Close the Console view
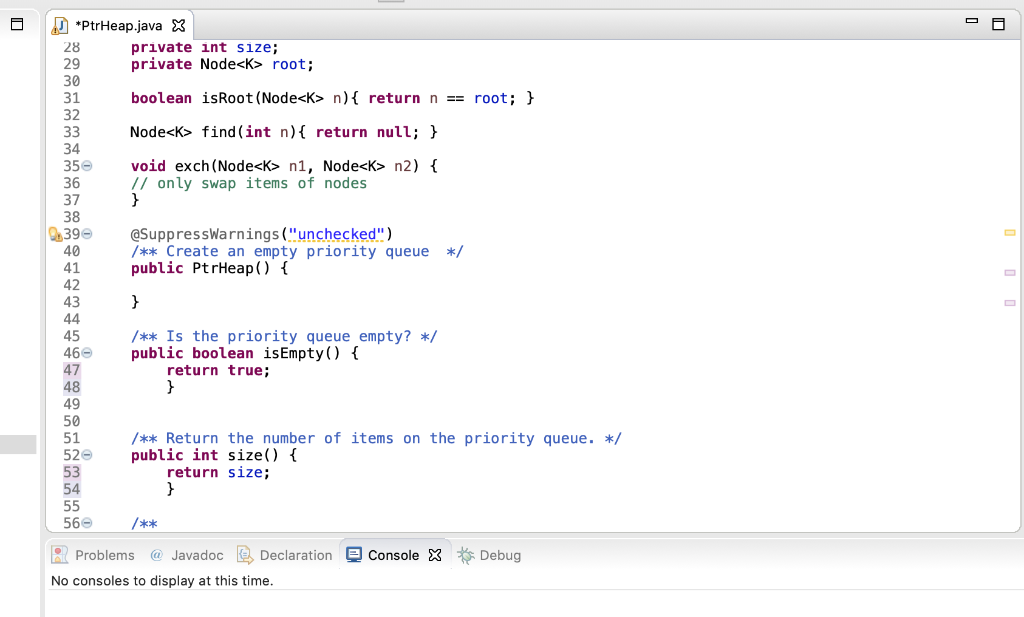The image size is (1024, 617). (433, 554)
